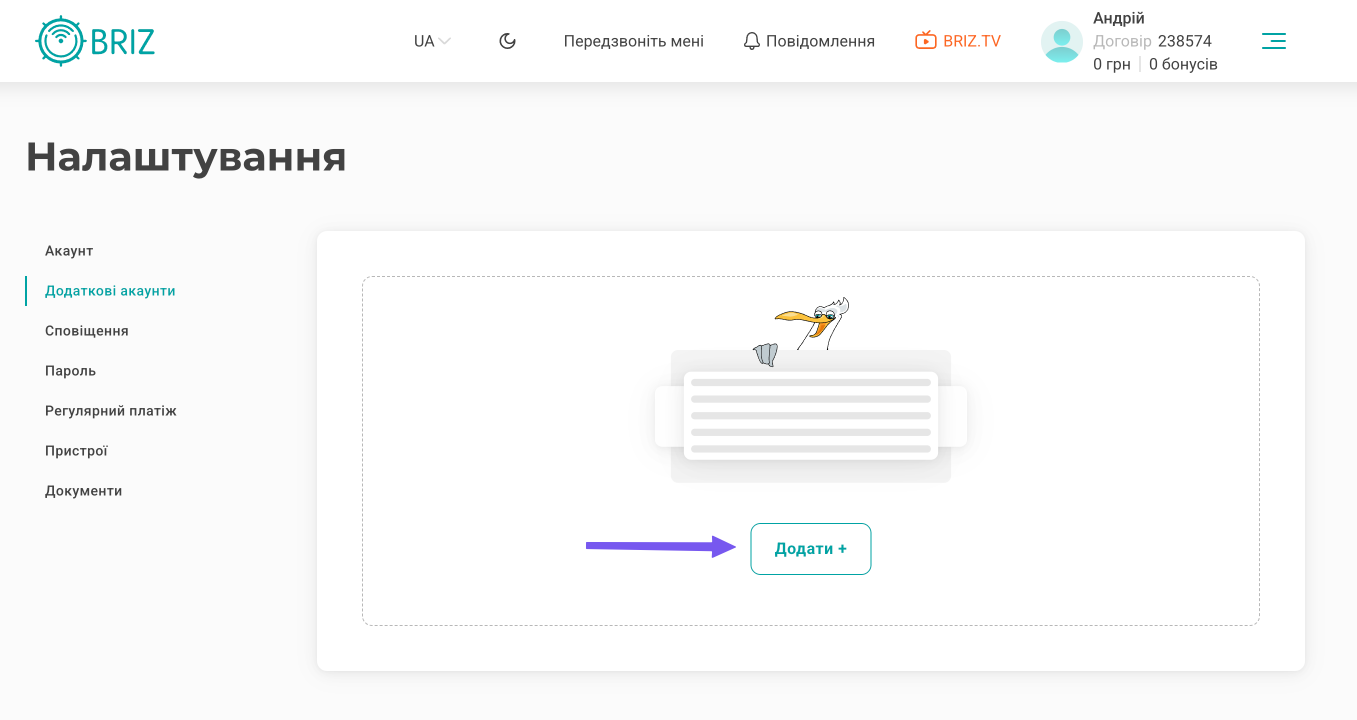Open BRIZ.TV via the orange TV icon

coord(926,41)
